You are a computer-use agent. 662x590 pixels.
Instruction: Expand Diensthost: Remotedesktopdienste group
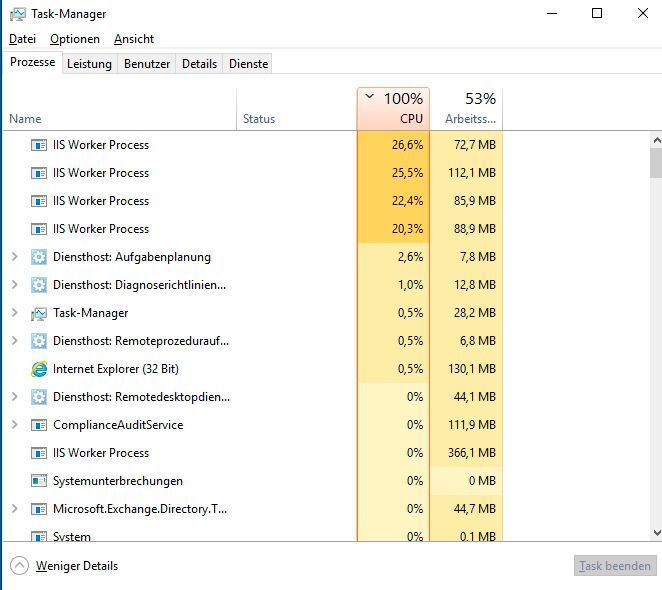click(x=14, y=397)
